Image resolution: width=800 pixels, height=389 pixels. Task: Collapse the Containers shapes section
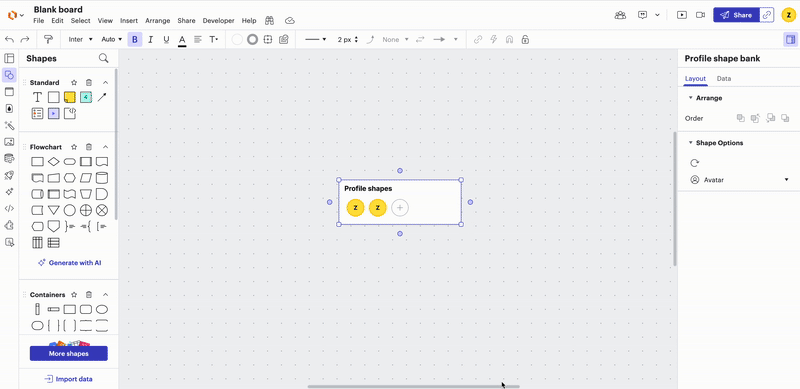106,295
